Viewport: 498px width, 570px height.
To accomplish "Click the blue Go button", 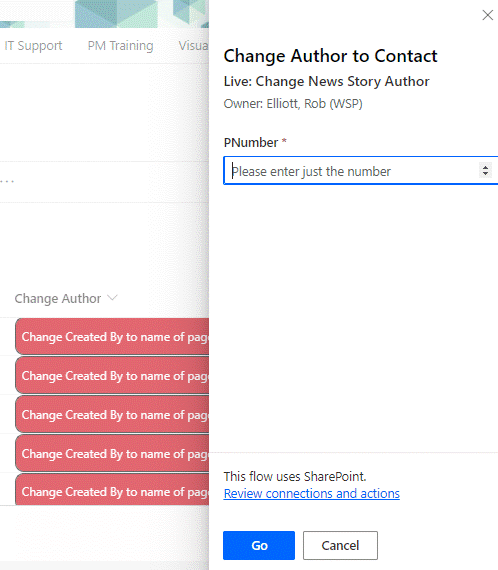I will [x=259, y=545].
